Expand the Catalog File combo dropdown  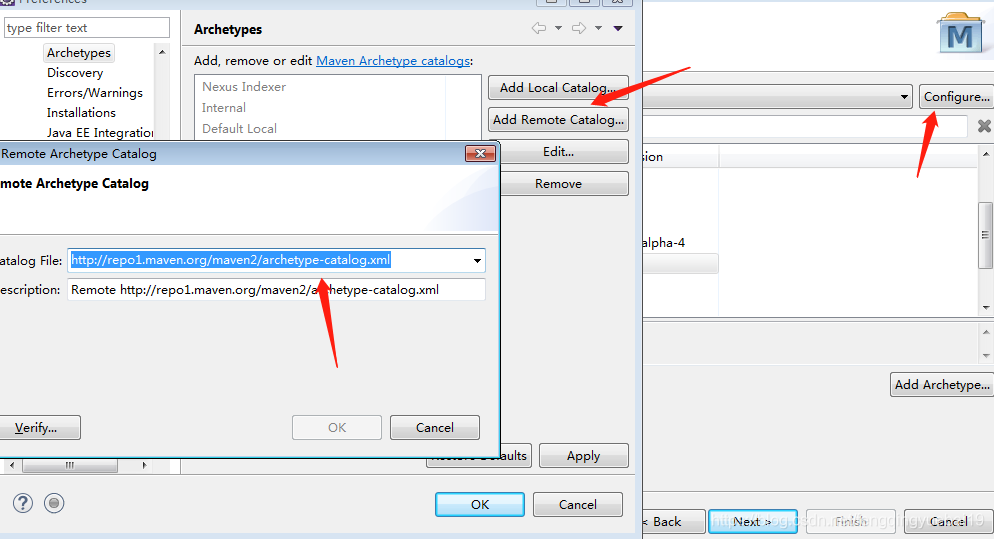[477, 261]
